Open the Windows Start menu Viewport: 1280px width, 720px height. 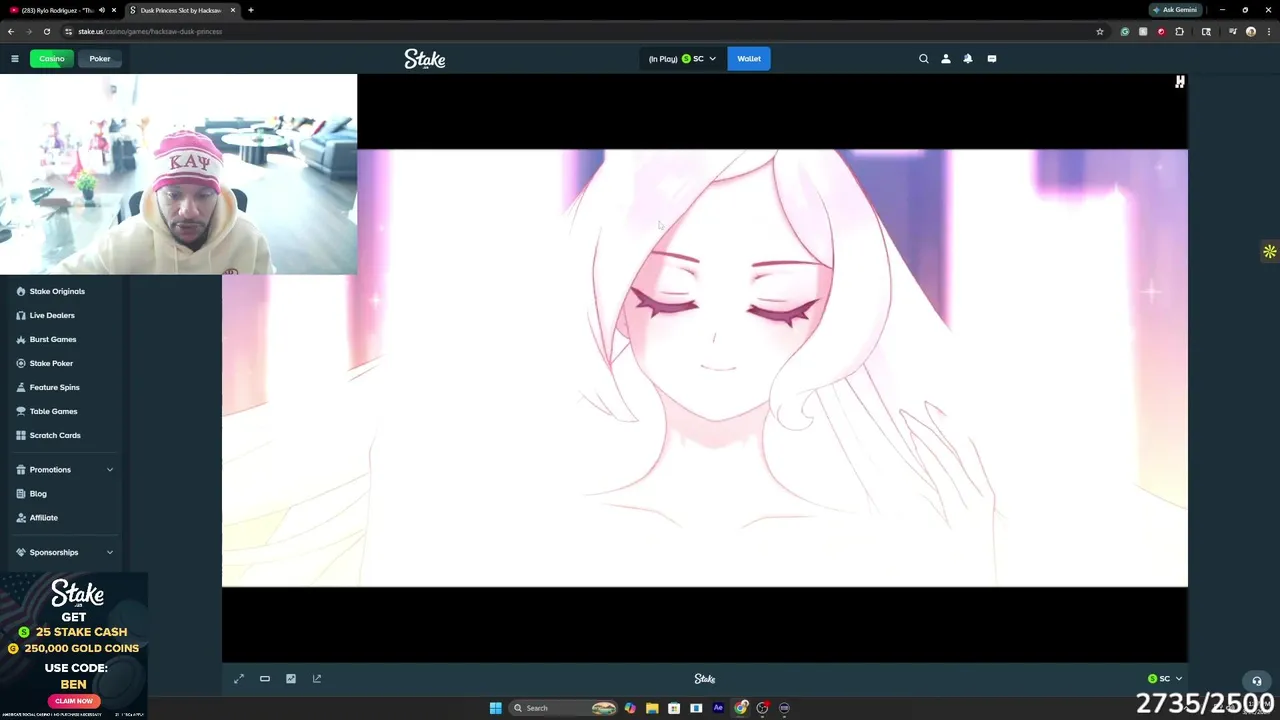[495, 708]
